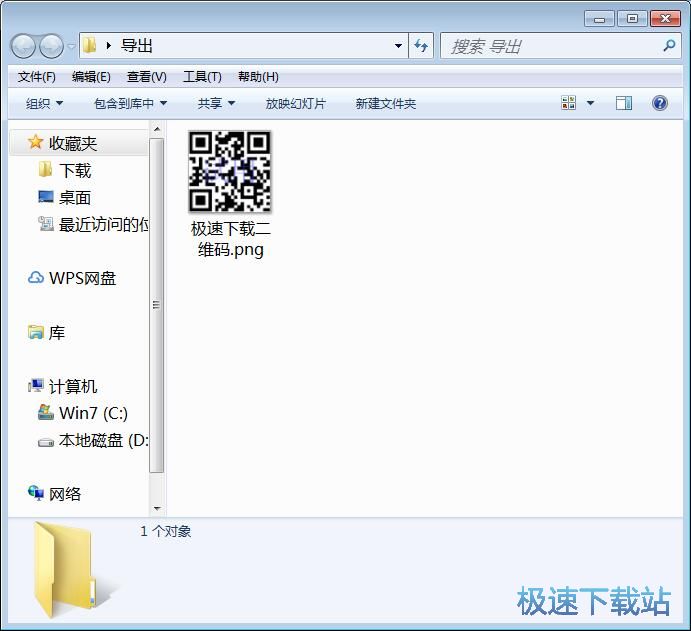Refresh the folder with the refresh button
Screen dimensions: 691x631
click(421, 45)
